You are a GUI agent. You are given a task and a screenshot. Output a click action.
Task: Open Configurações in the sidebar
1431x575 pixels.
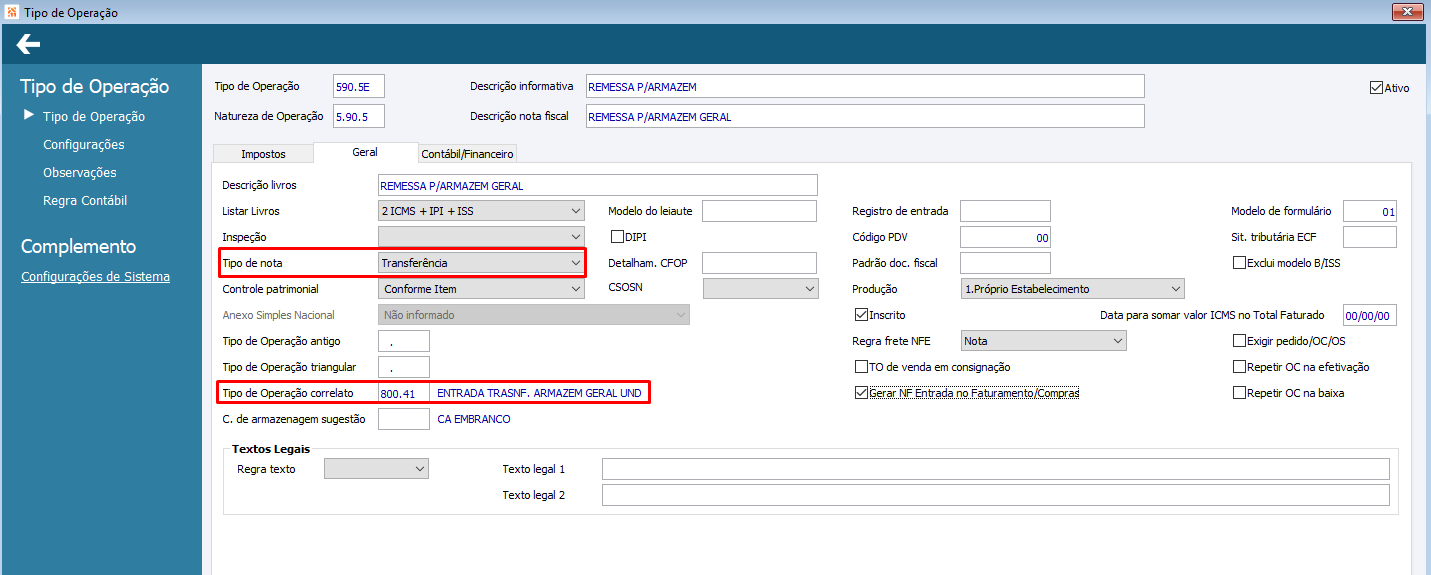pos(84,144)
